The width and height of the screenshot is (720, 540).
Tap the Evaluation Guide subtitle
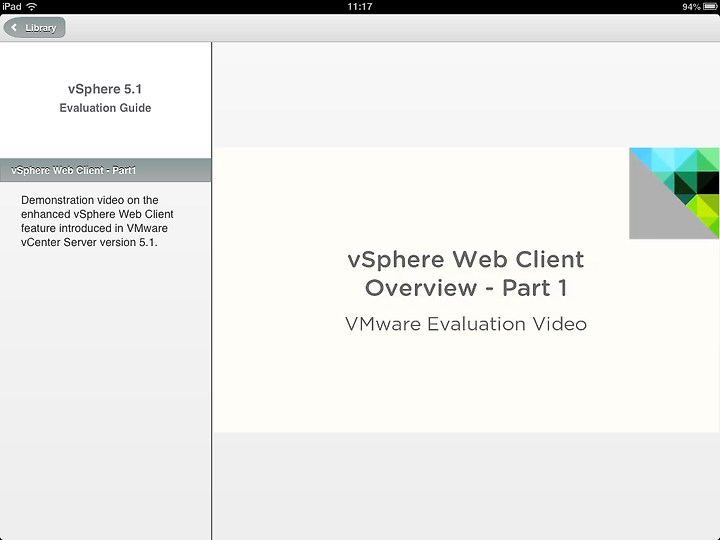click(105, 108)
